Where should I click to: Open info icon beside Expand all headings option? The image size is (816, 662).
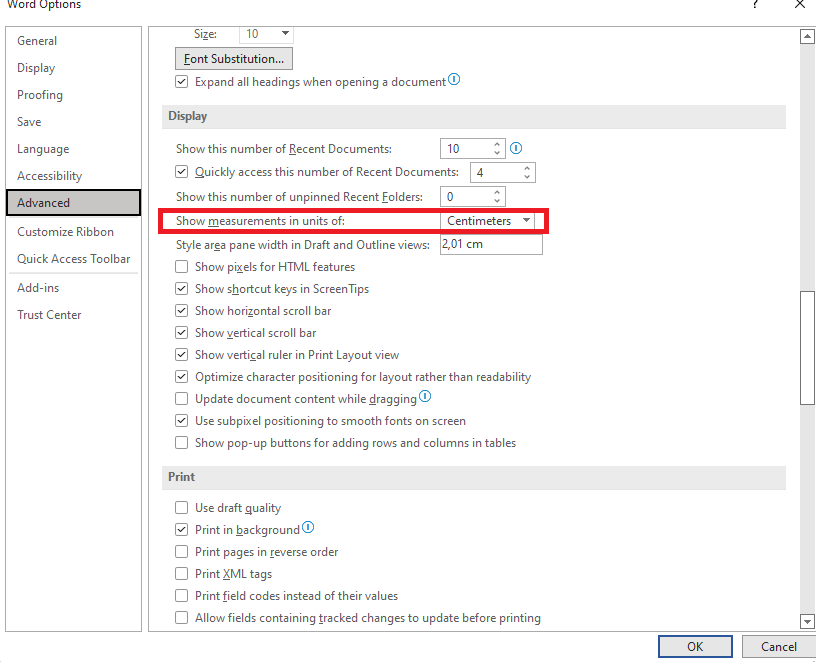pyautogui.click(x=454, y=80)
